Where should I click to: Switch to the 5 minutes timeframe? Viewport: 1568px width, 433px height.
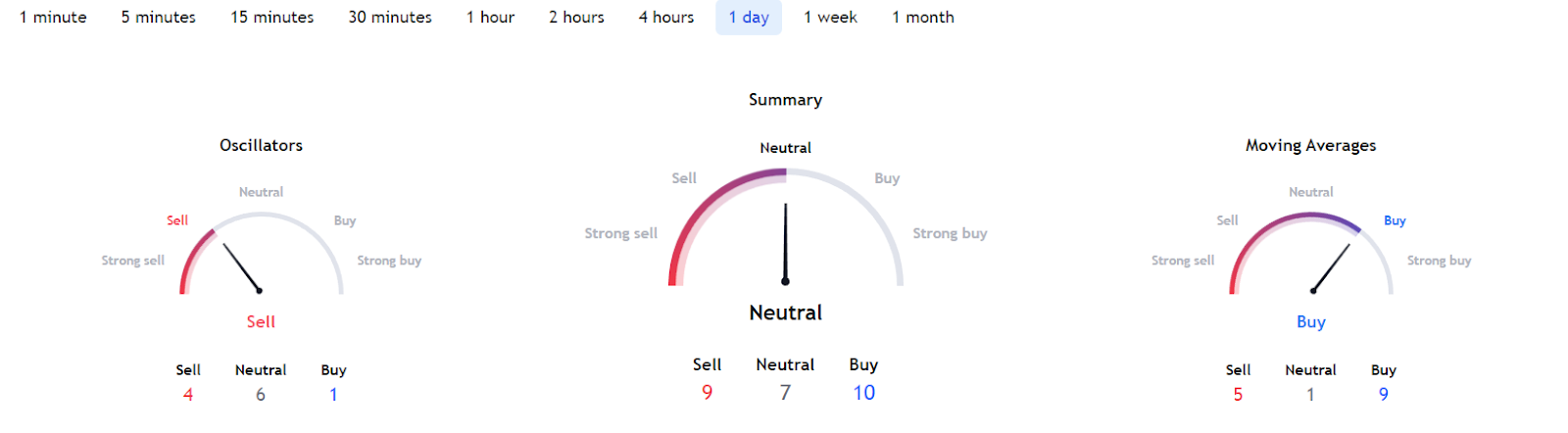point(159,18)
